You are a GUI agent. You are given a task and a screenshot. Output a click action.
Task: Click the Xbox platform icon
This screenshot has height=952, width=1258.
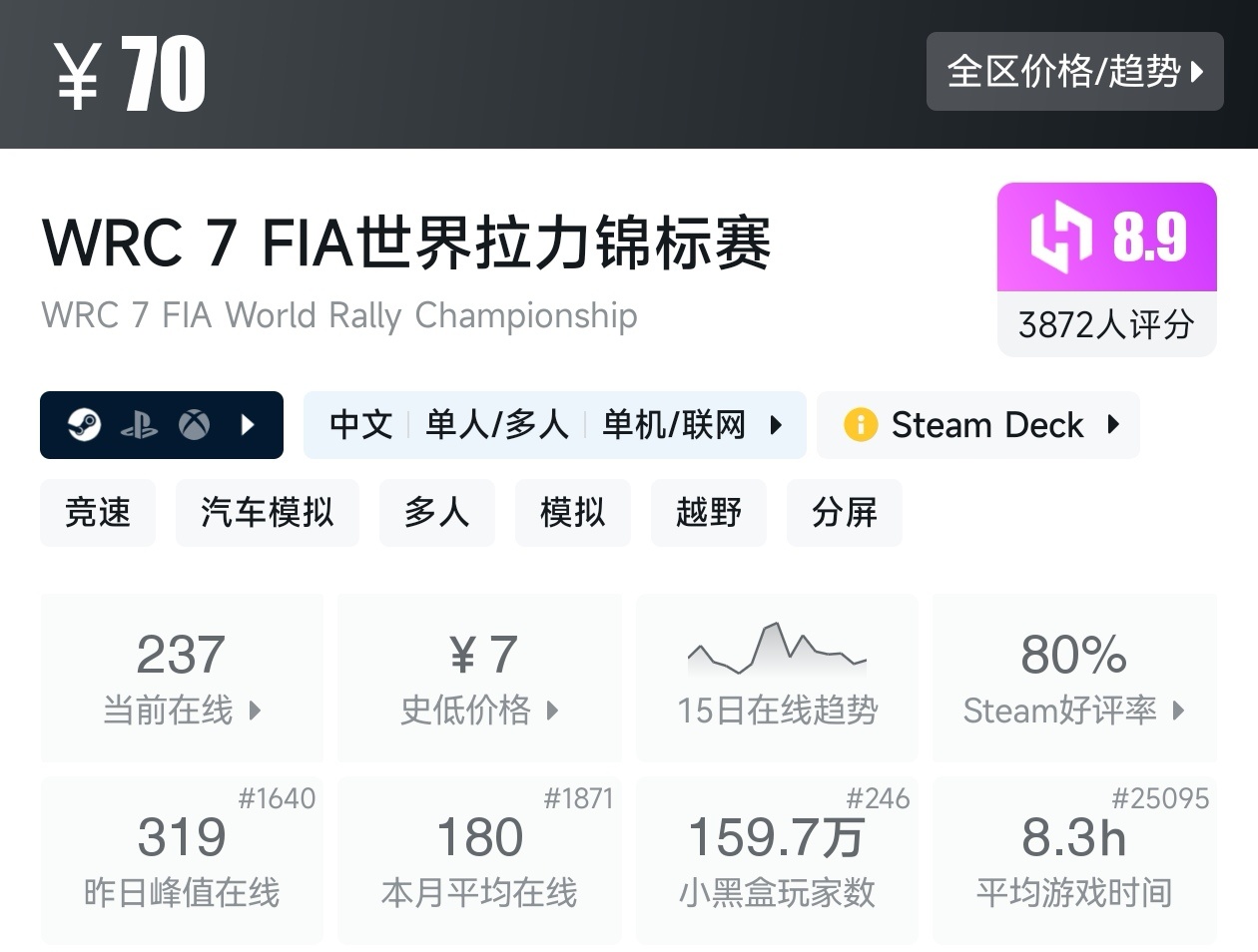196,425
